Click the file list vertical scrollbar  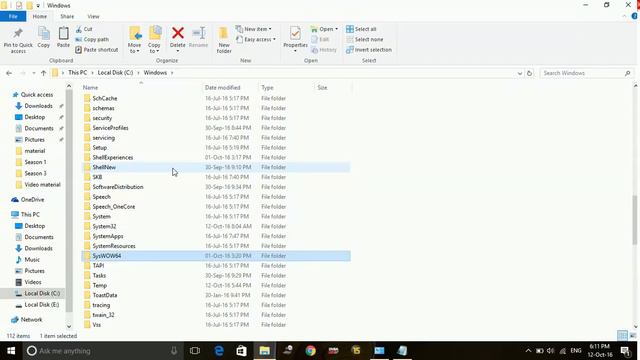pyautogui.click(x=635, y=220)
